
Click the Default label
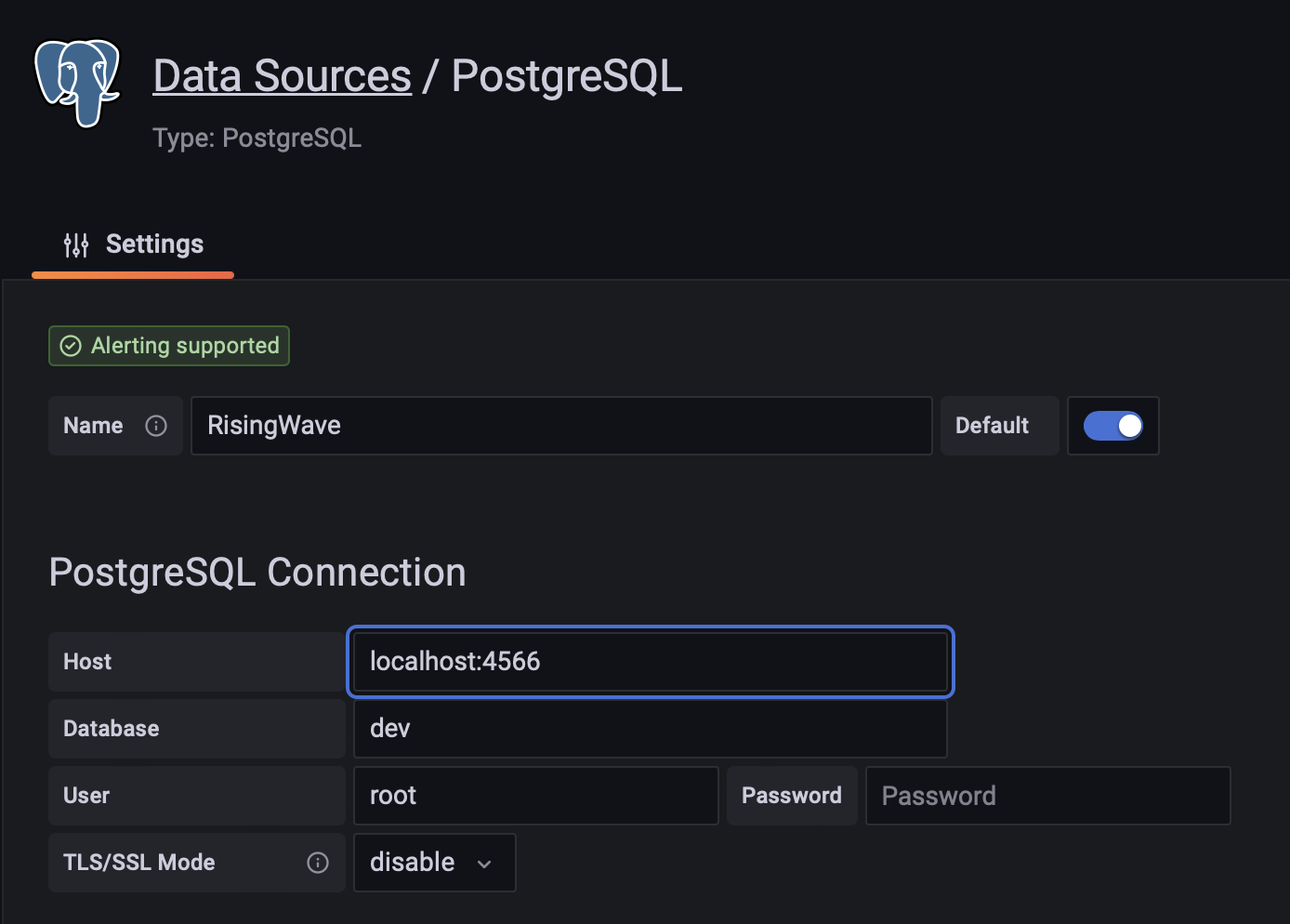[992, 426]
